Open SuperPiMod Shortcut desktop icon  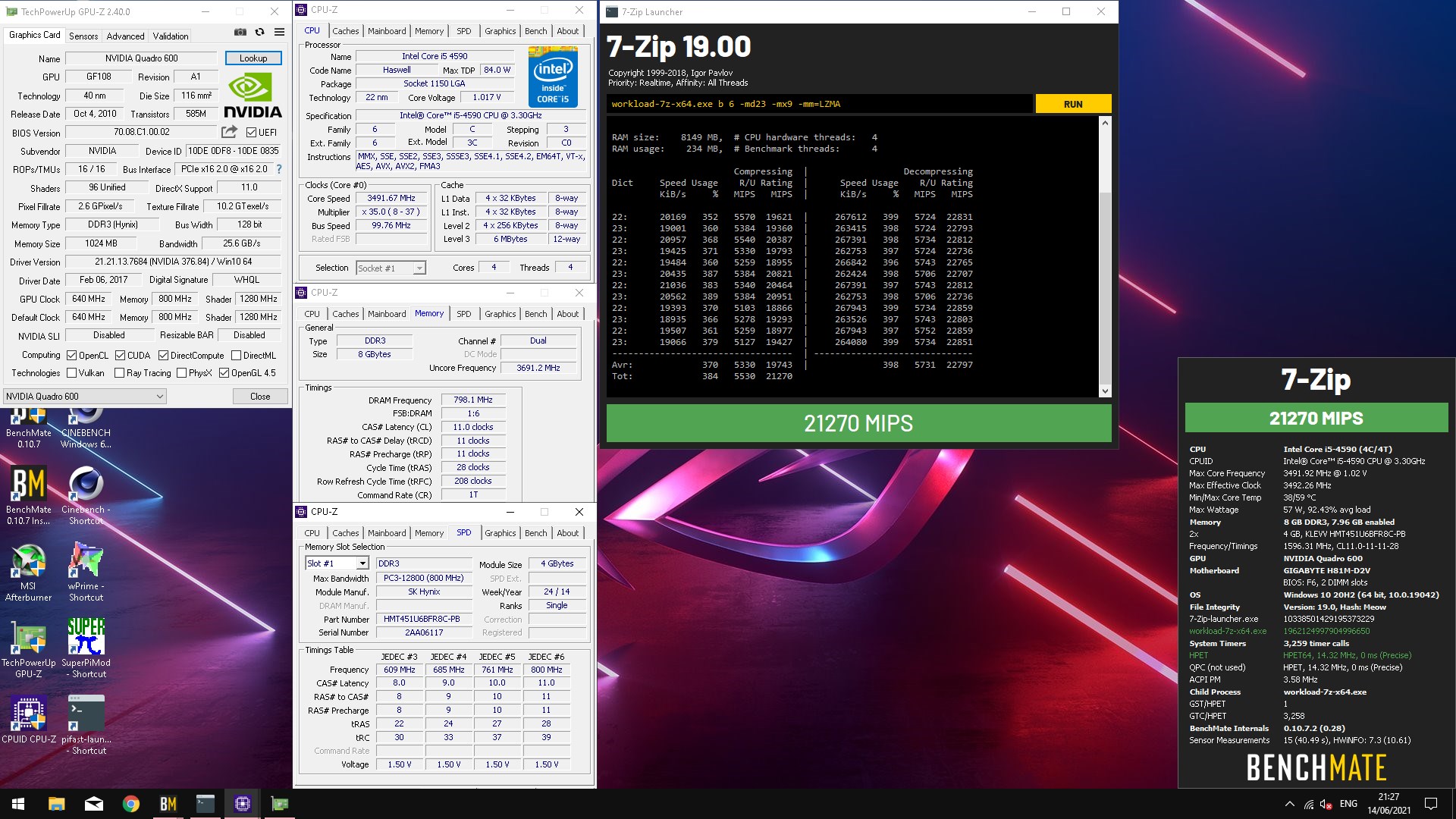point(86,649)
